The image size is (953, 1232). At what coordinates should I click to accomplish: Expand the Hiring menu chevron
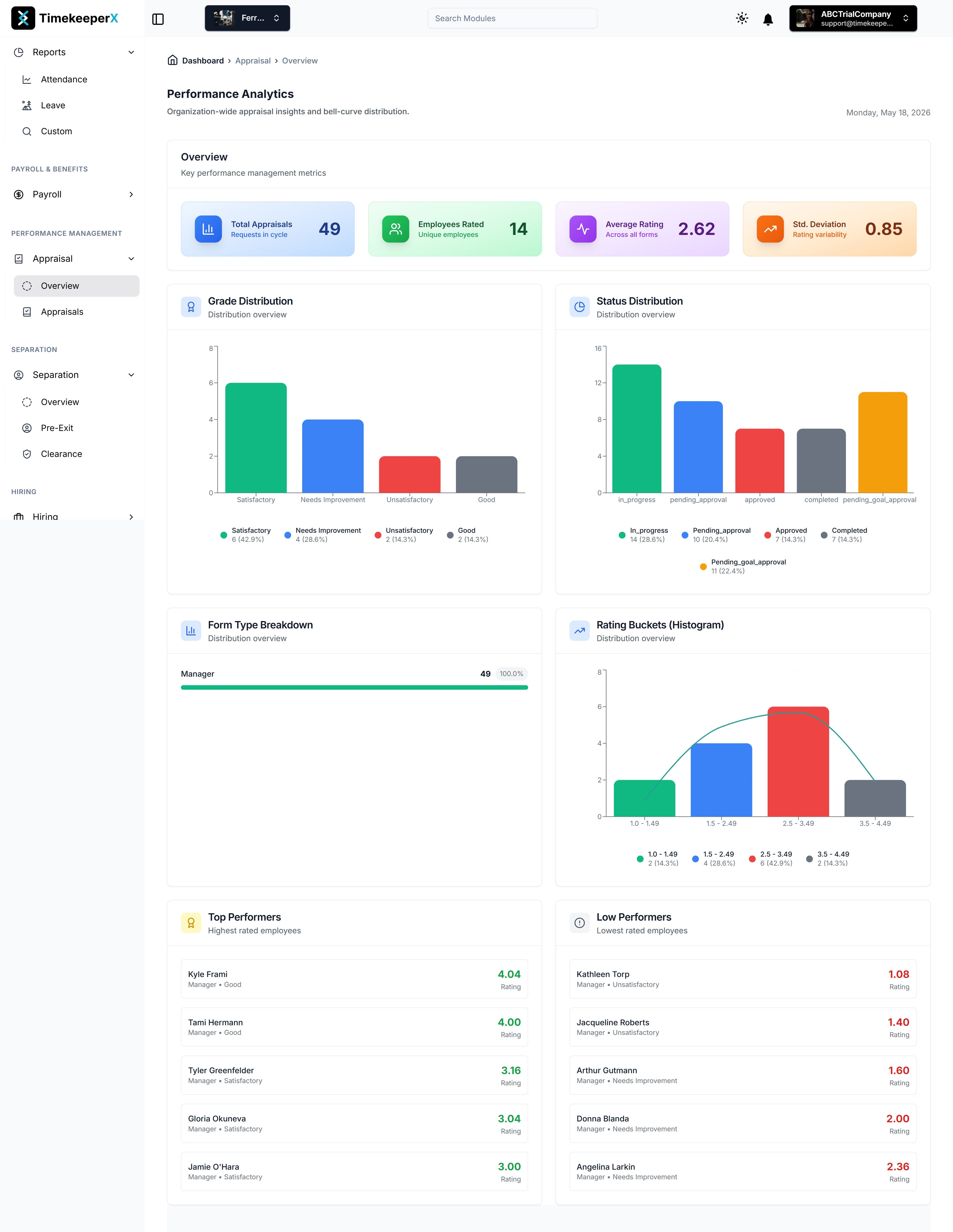(x=131, y=517)
